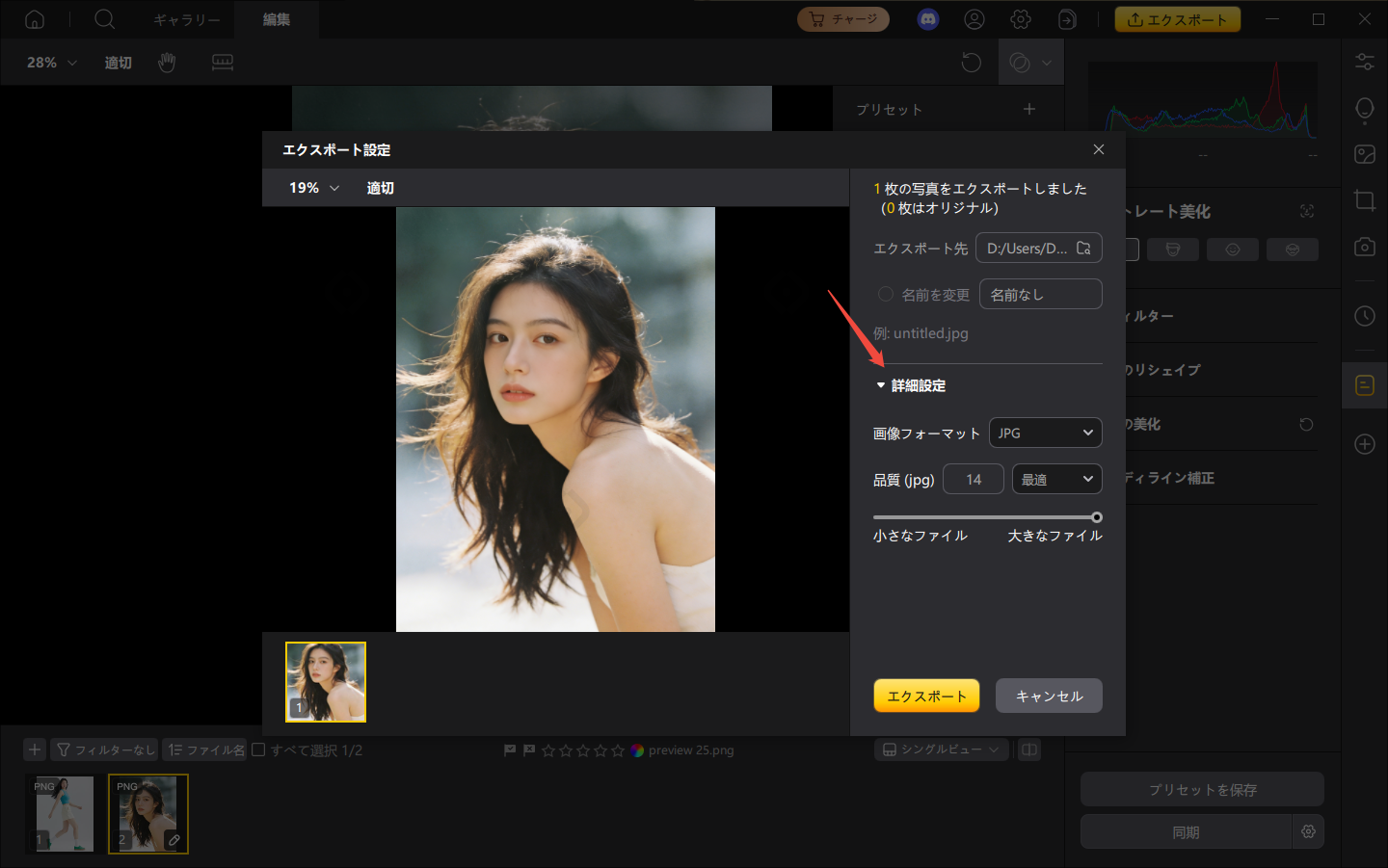
Task: Open the quality 最適 dropdown
Action: pos(1056,479)
